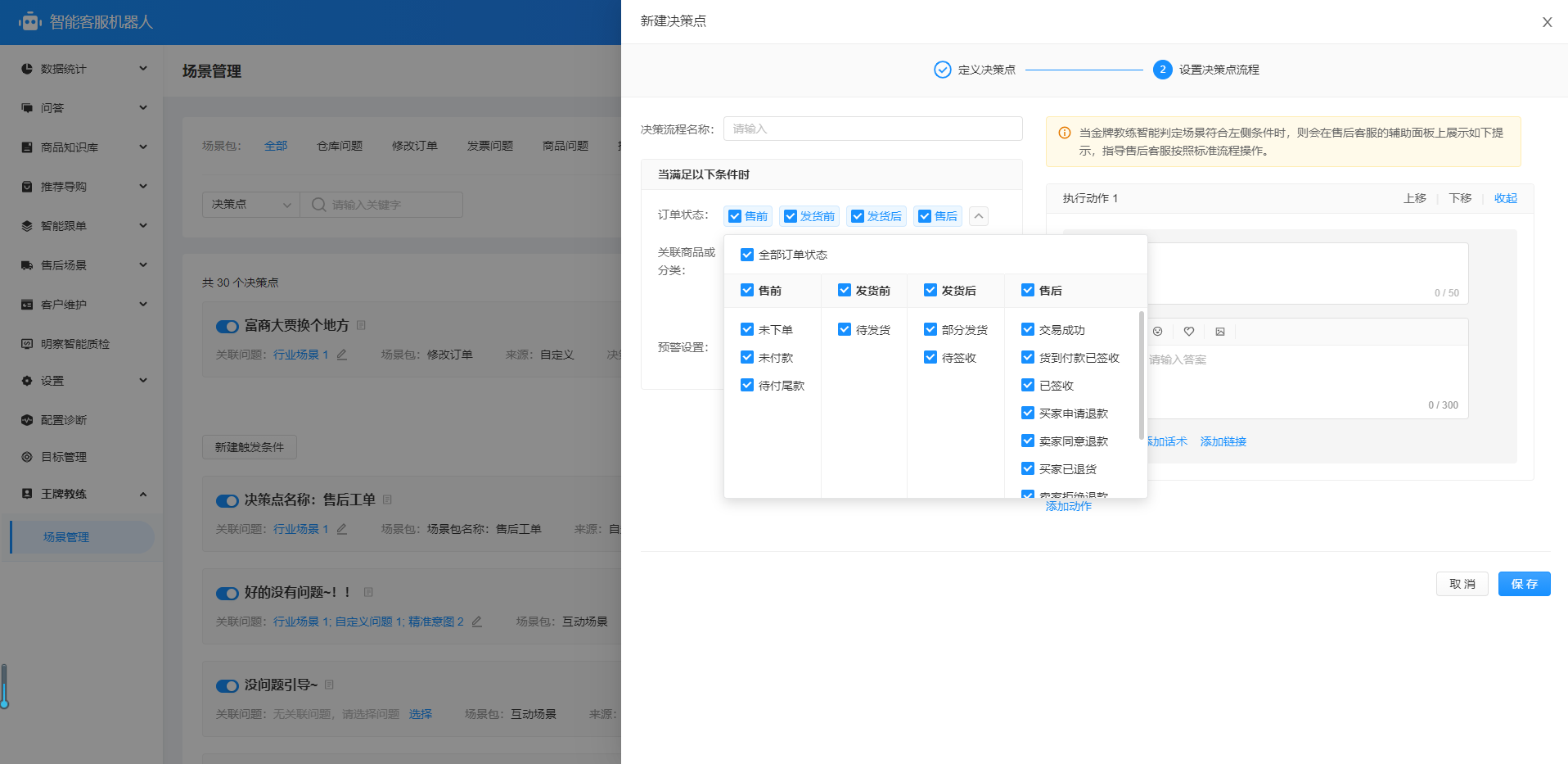Viewport: 1568px width, 764px height.
Task: Click completed step check icon 定义决策点
Action: pyautogui.click(x=943, y=70)
